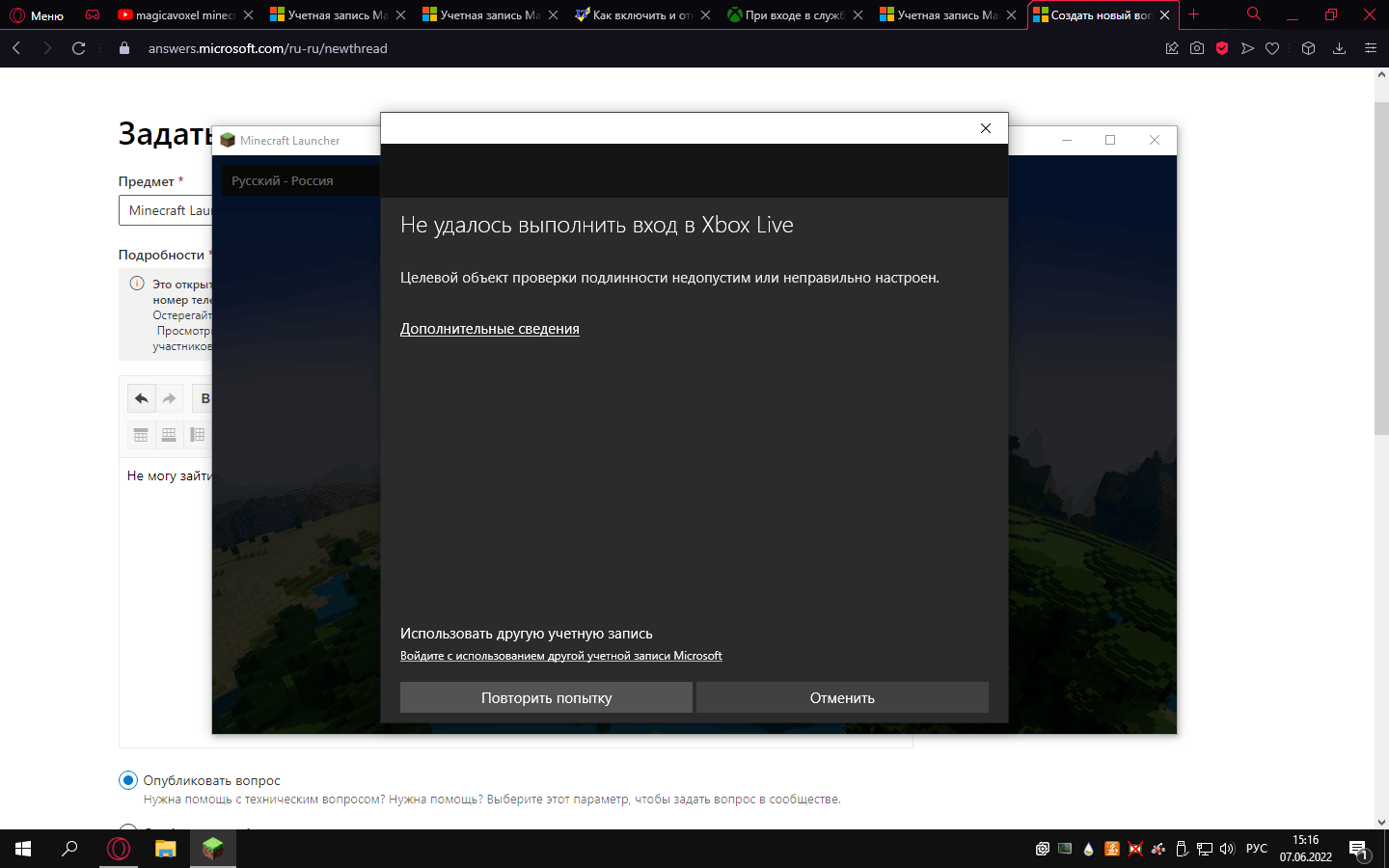This screenshot has width=1389, height=868.
Task: Open Opera Easy Setup sliders icon
Action: point(1370,48)
